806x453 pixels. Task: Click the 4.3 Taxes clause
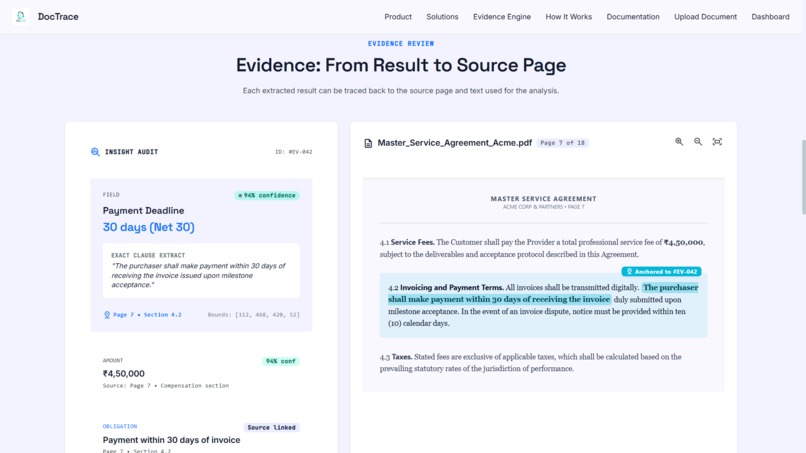coord(530,363)
